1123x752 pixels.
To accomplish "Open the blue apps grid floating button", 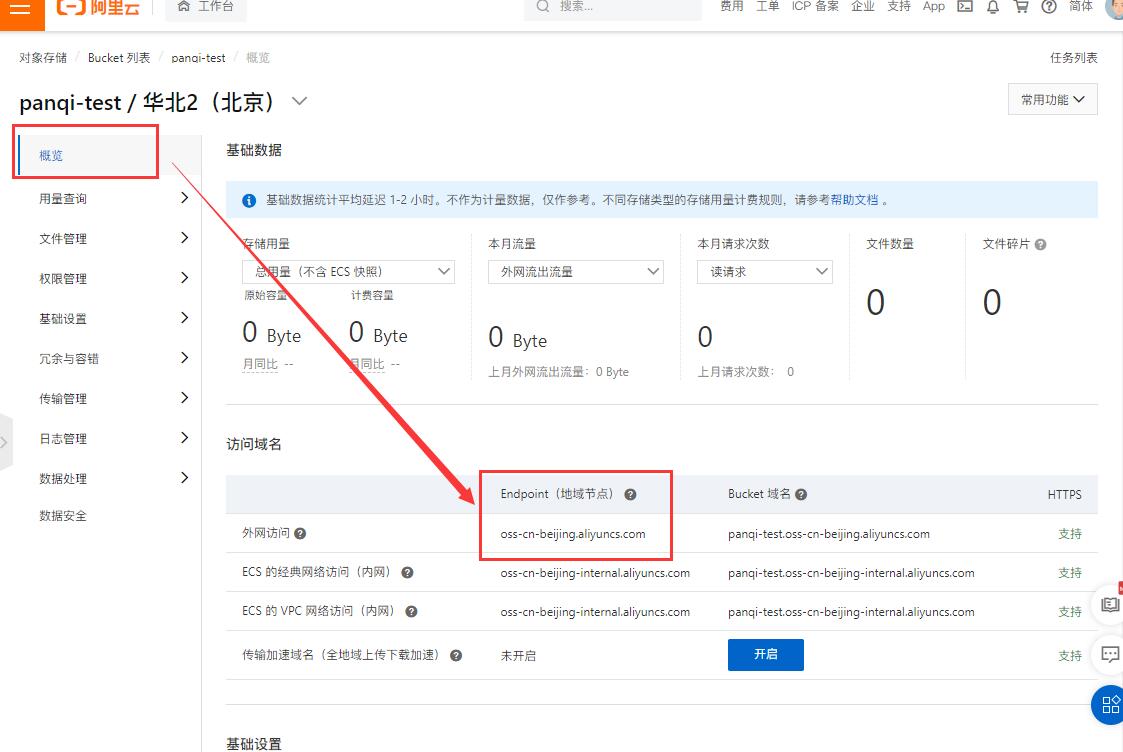I will coord(1109,705).
